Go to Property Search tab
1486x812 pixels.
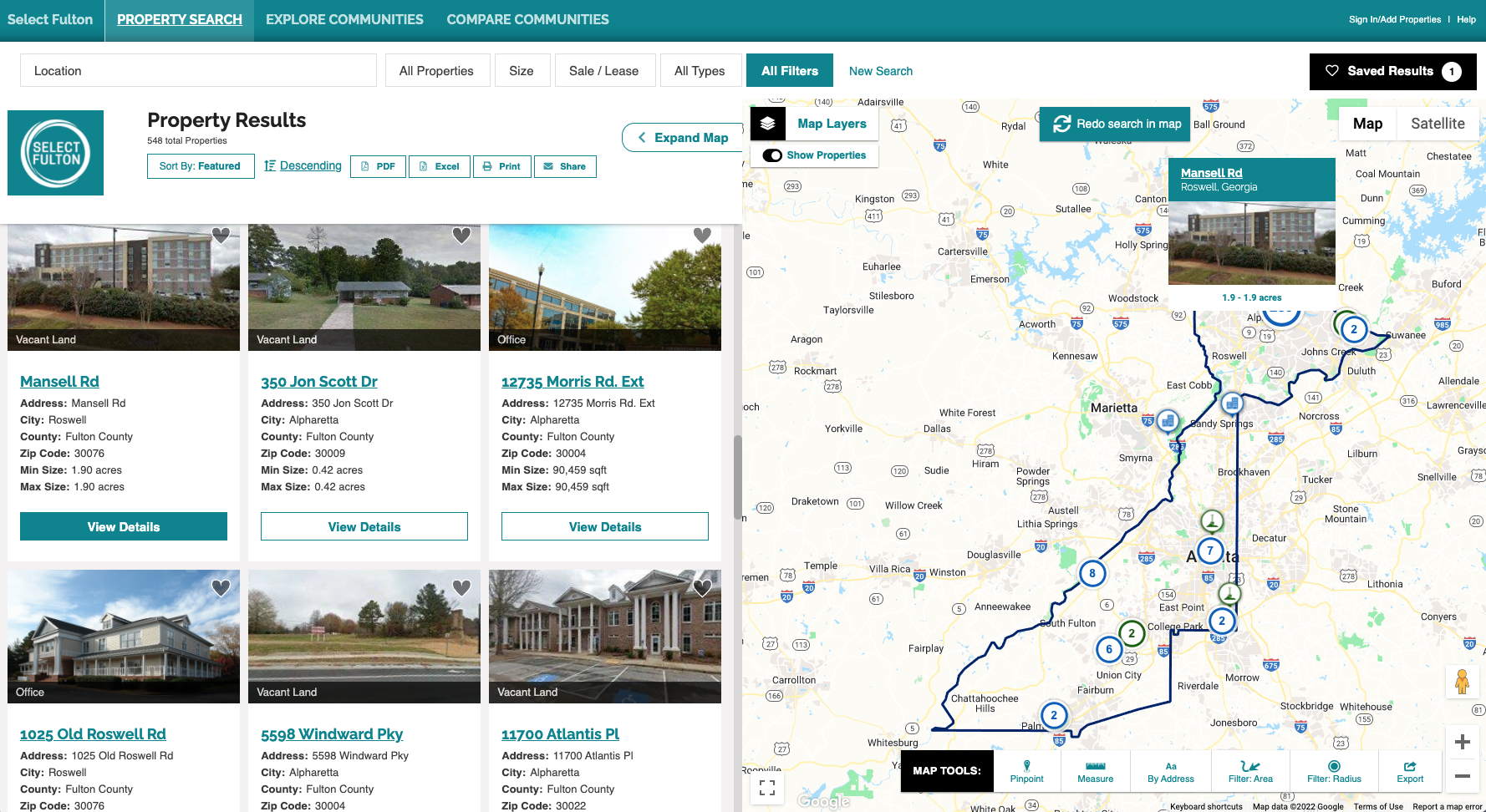[x=179, y=19]
